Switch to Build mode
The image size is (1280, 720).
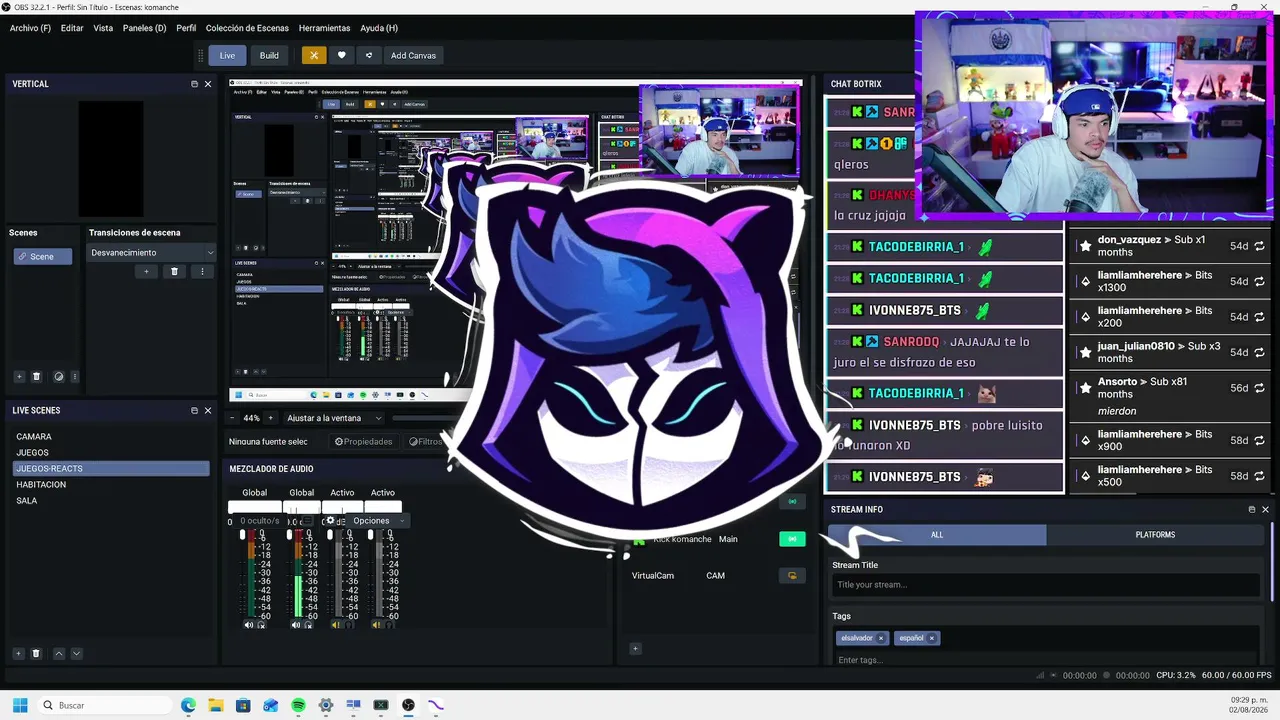[269, 55]
